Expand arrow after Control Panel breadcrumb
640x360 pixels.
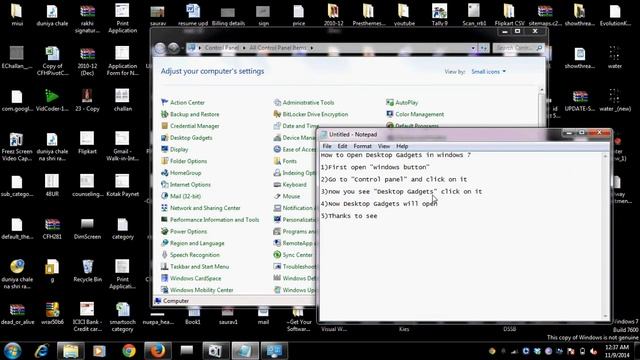click(244, 48)
